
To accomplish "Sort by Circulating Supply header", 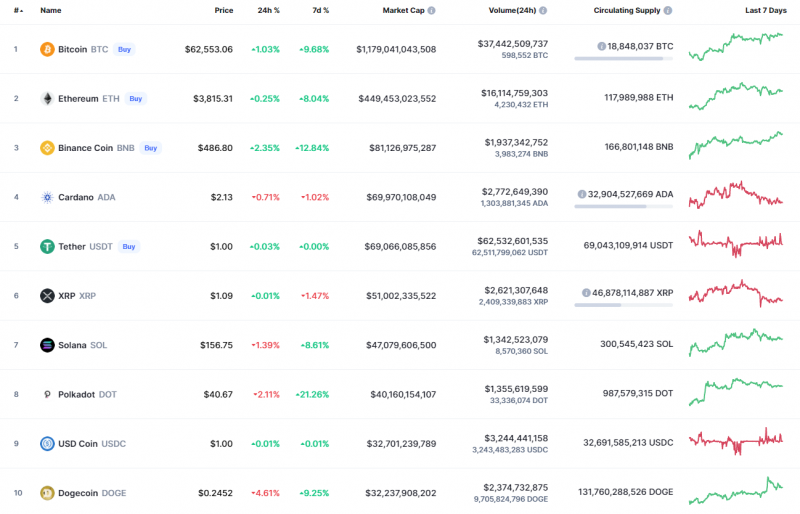I will [x=627, y=10].
